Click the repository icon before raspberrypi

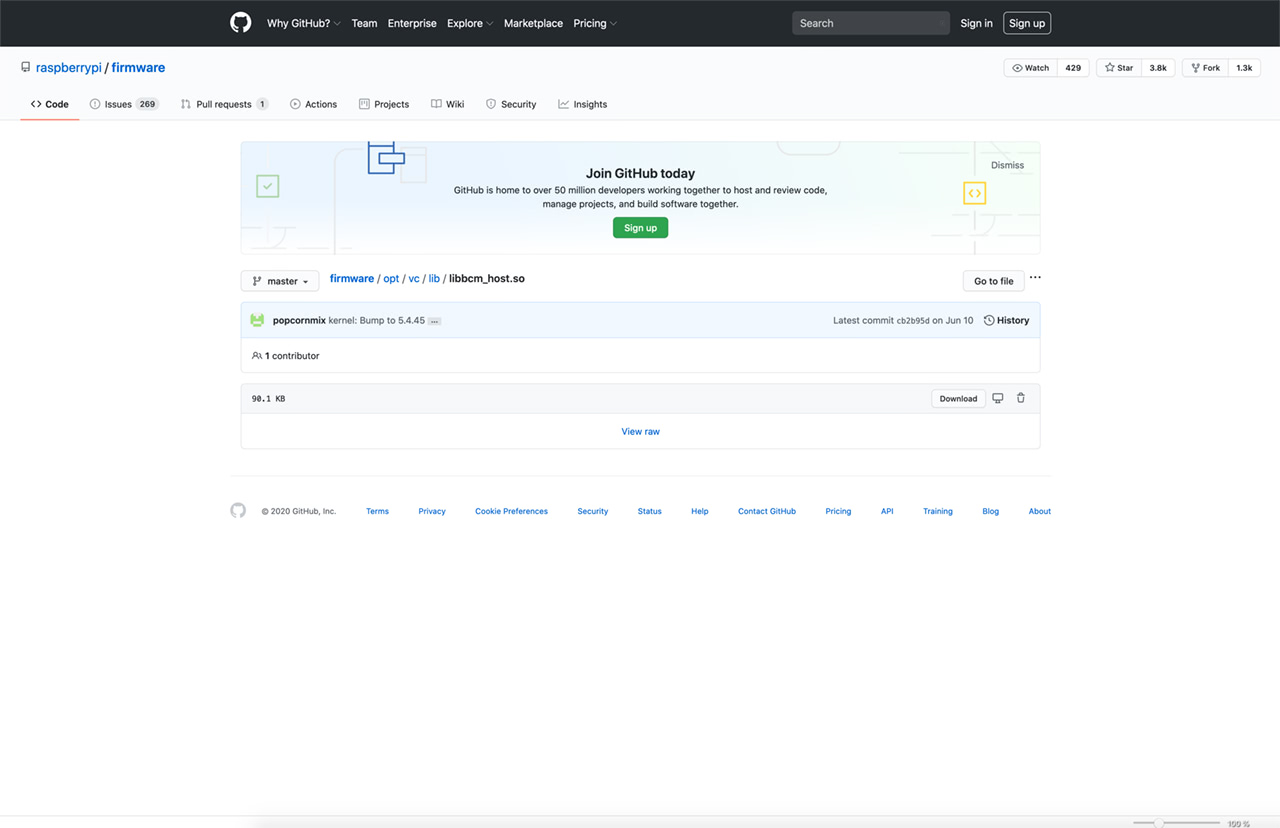(x=26, y=67)
